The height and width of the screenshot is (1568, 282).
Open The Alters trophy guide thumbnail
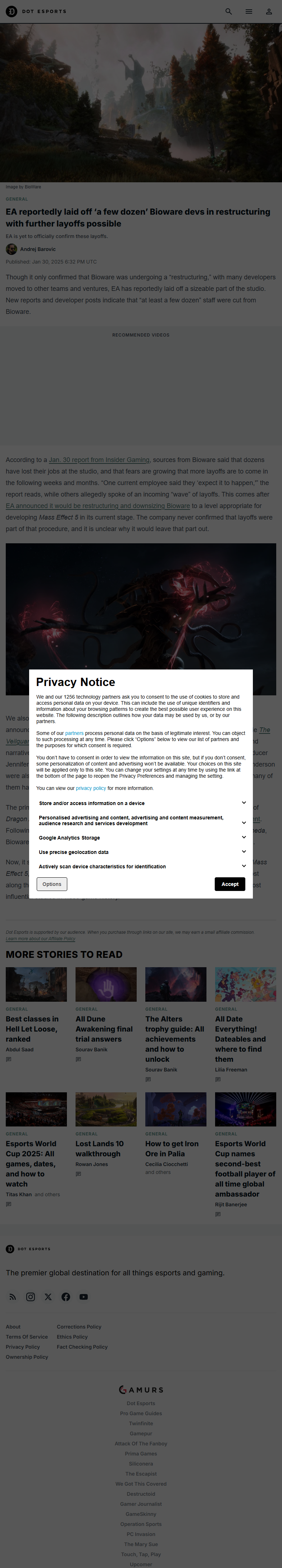(176, 984)
